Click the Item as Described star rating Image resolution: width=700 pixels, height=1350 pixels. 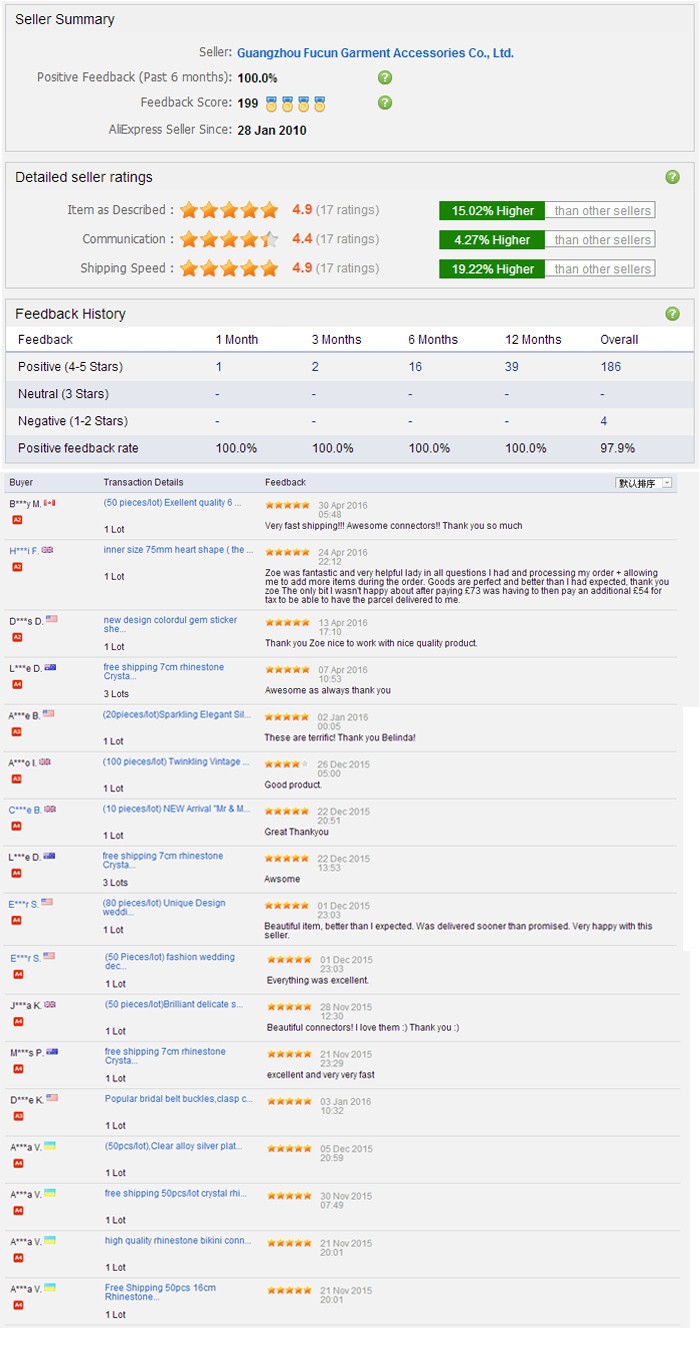tap(230, 210)
